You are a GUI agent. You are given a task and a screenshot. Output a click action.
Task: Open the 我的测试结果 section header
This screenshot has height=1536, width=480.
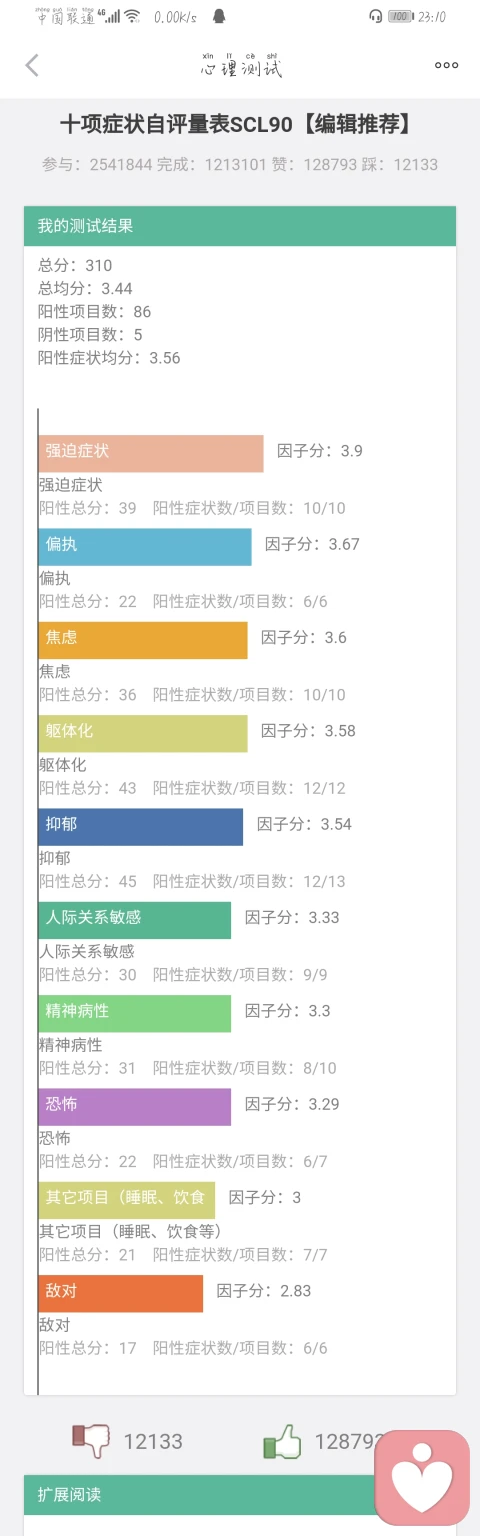coord(240,226)
